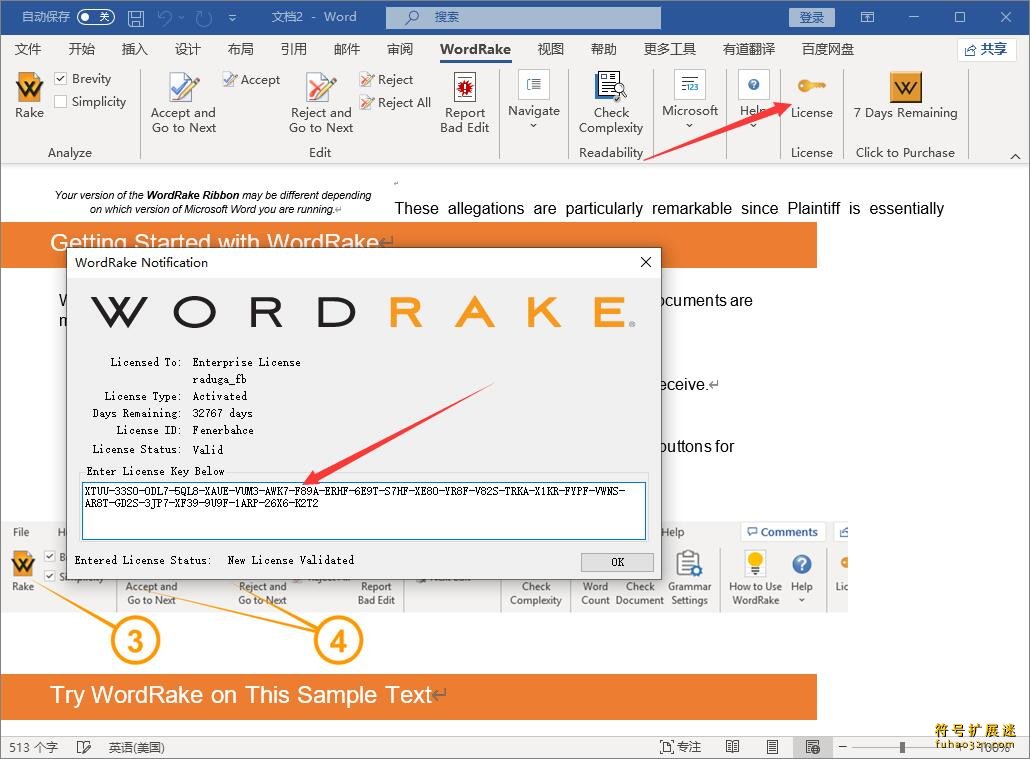
Task: Switch to the 插入 tab
Action: point(135,49)
